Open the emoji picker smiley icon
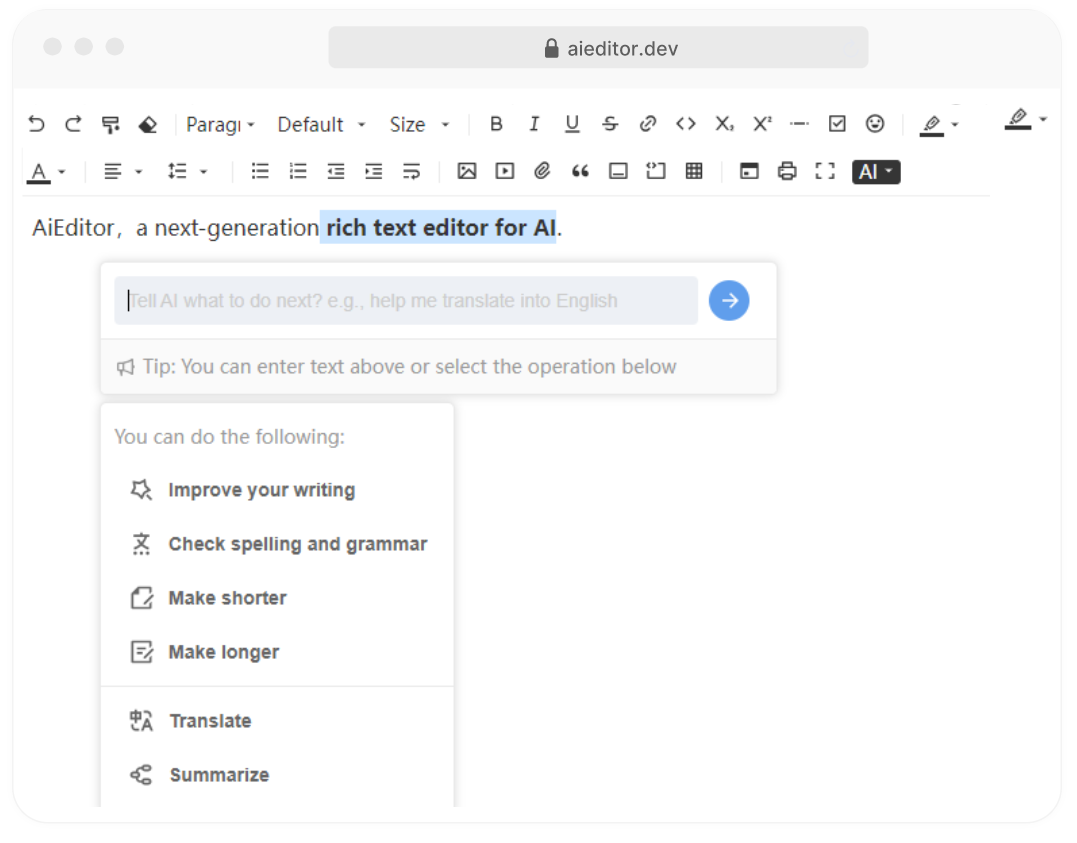The width and height of the screenshot is (1077, 843). pyautogui.click(x=875, y=124)
